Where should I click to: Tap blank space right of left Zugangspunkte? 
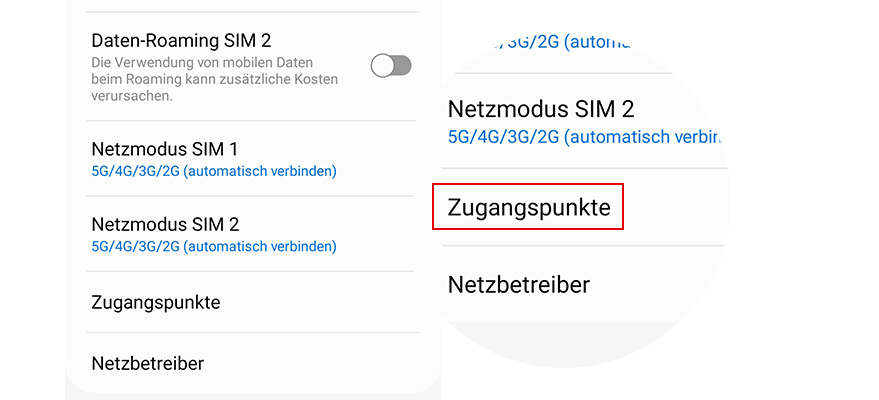tap(330, 302)
